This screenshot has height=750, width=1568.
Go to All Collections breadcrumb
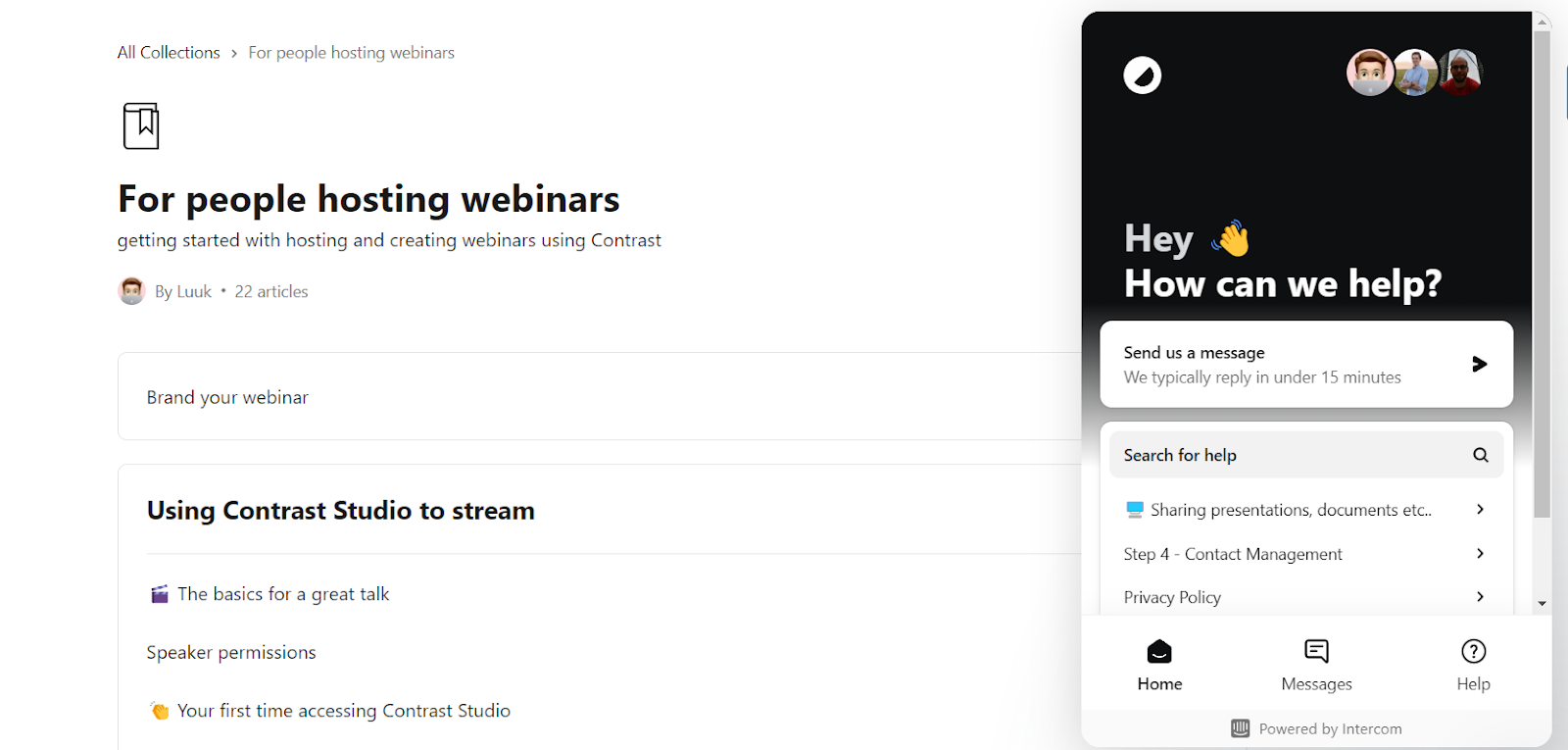click(x=169, y=53)
